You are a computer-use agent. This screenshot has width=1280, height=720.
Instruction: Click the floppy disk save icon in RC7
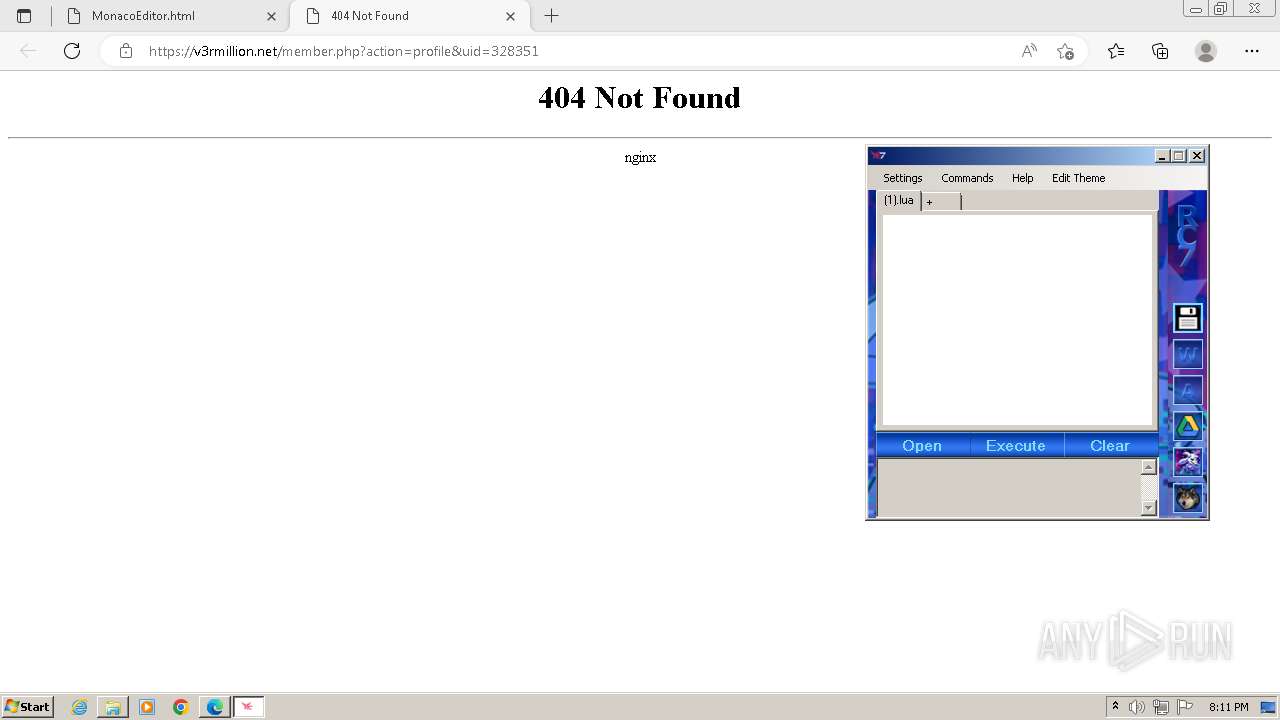click(1187, 318)
